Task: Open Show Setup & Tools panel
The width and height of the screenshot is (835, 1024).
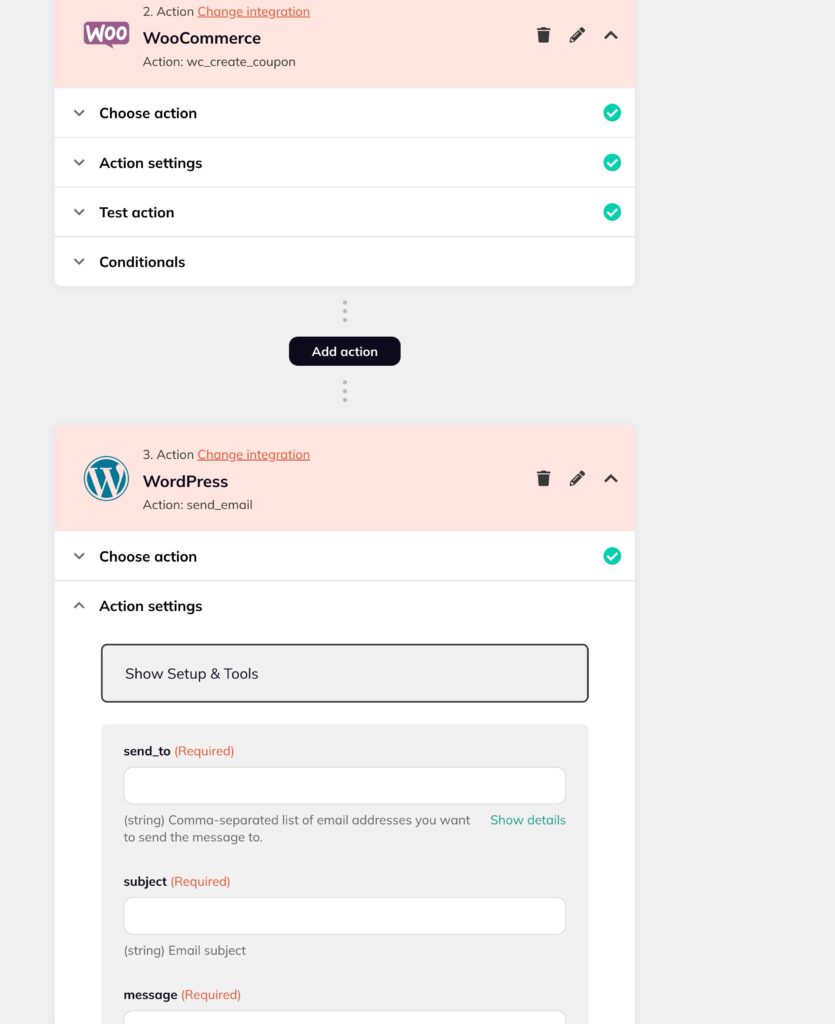Action: pos(345,673)
